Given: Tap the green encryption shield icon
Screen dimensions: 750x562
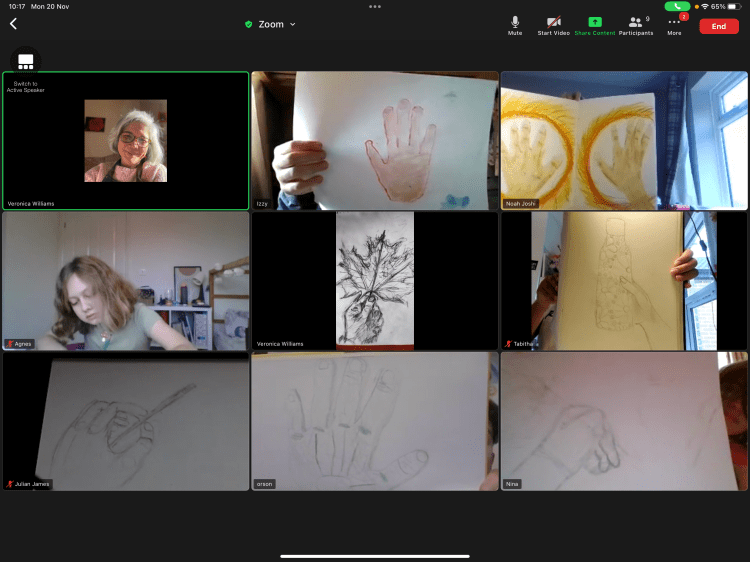Looking at the screenshot, I should coord(249,24).
